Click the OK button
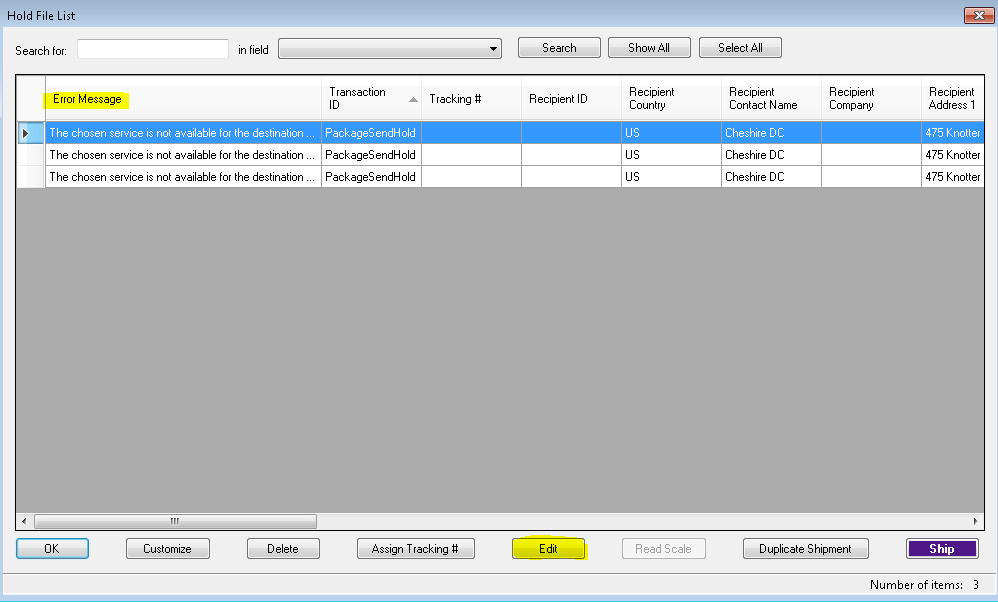The height and width of the screenshot is (602, 998). tap(52, 549)
